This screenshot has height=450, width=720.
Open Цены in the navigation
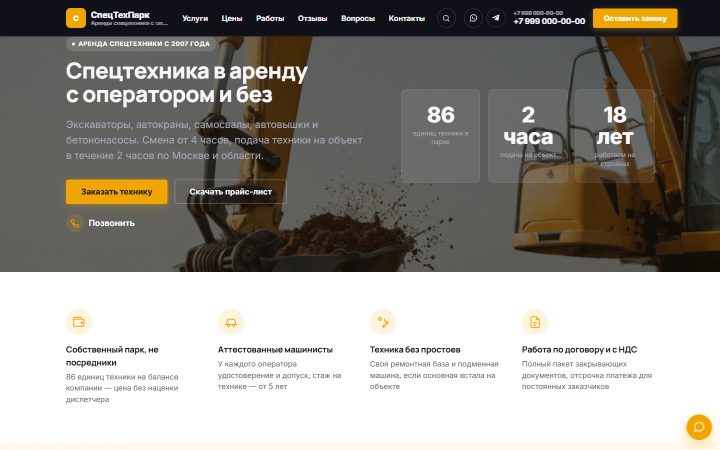[232, 18]
